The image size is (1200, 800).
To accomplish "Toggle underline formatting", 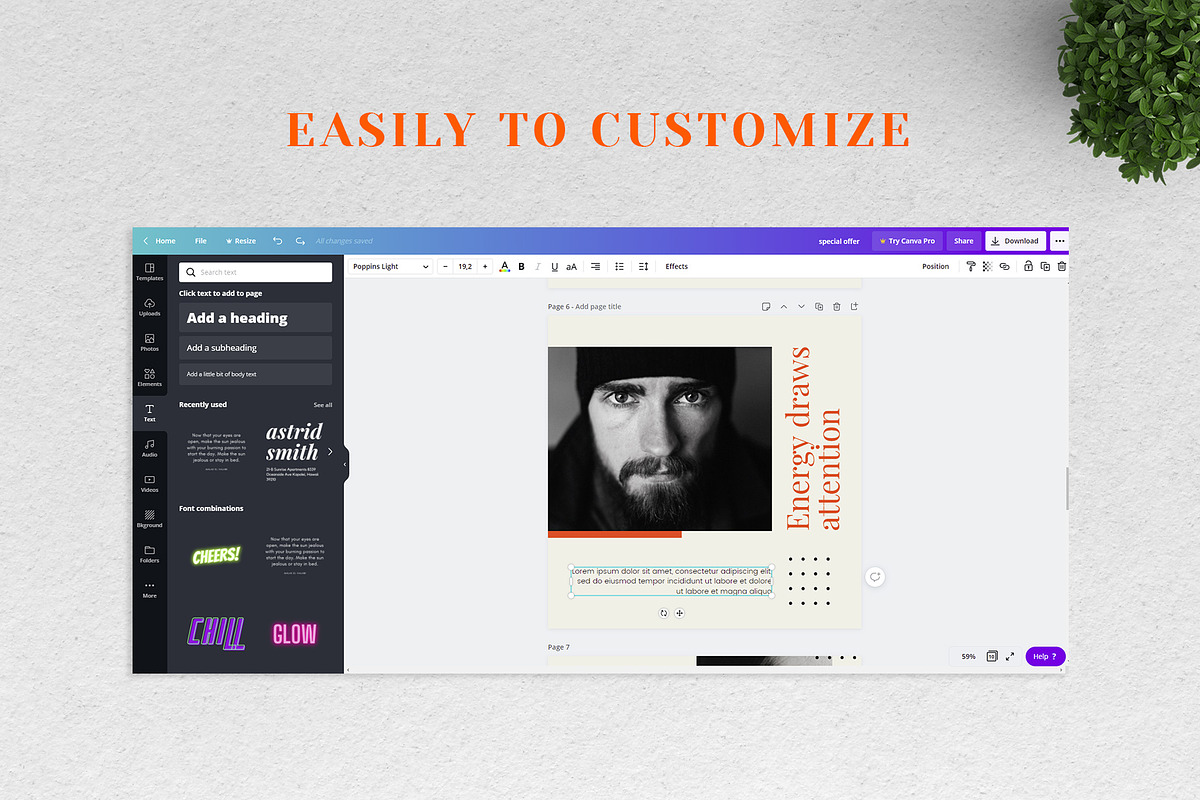I will (555, 267).
